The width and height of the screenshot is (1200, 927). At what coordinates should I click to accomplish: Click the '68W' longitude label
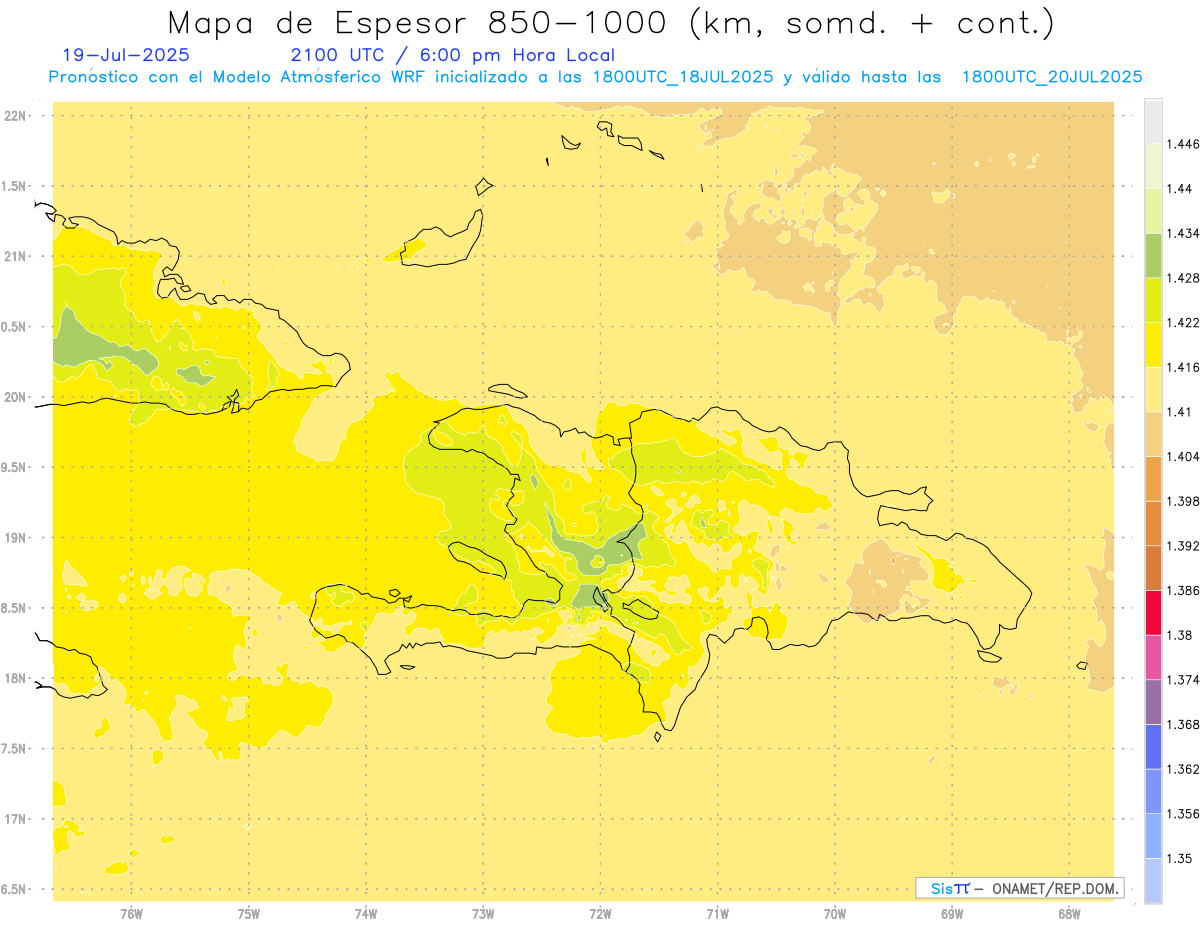click(x=1069, y=914)
